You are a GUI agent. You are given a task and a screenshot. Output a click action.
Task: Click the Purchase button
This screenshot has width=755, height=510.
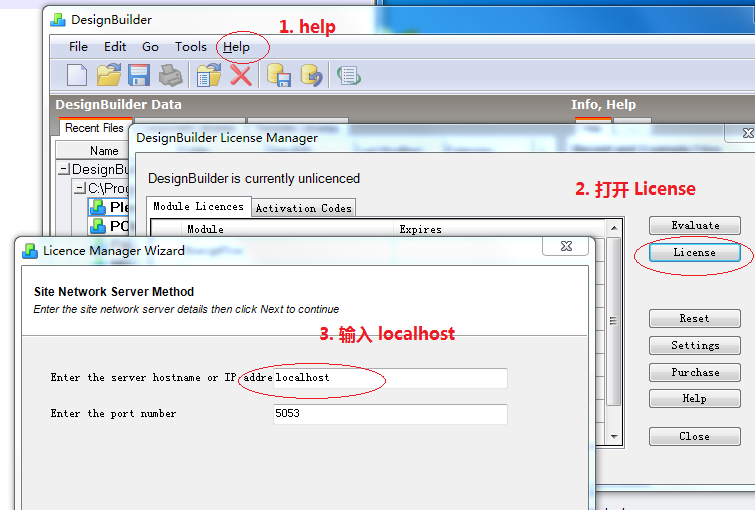(x=694, y=372)
